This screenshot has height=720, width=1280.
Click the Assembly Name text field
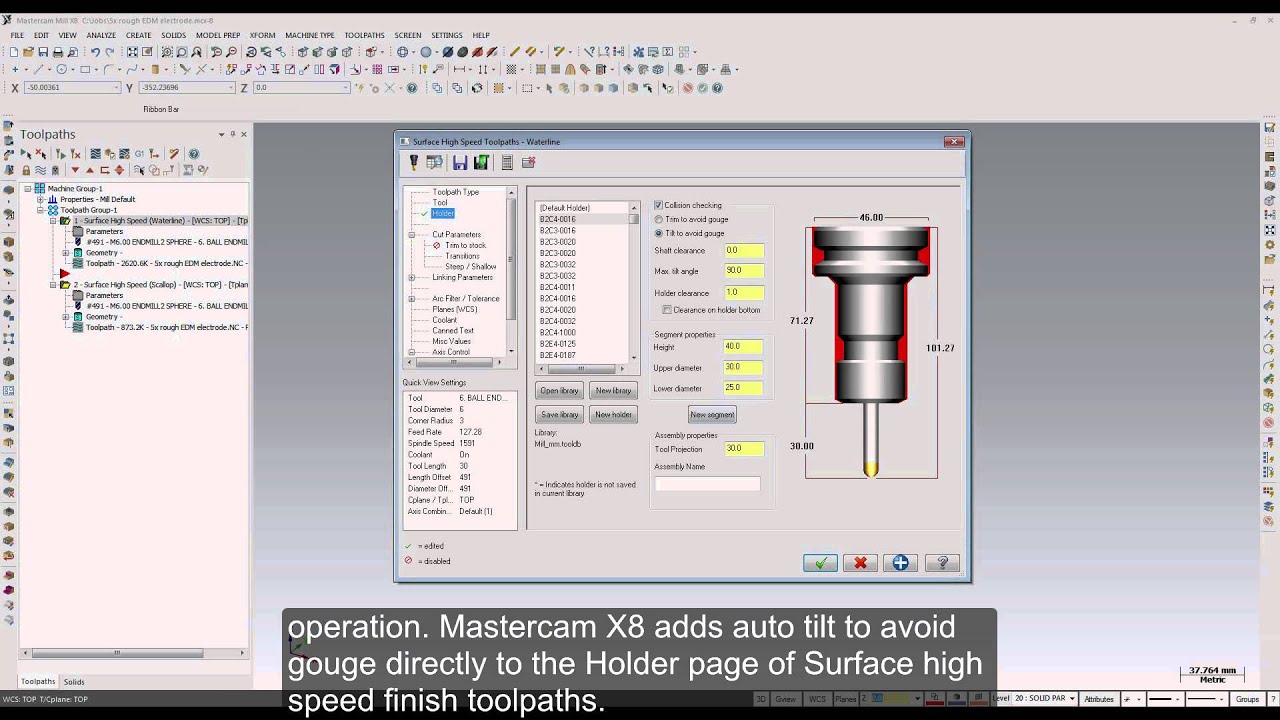(707, 484)
